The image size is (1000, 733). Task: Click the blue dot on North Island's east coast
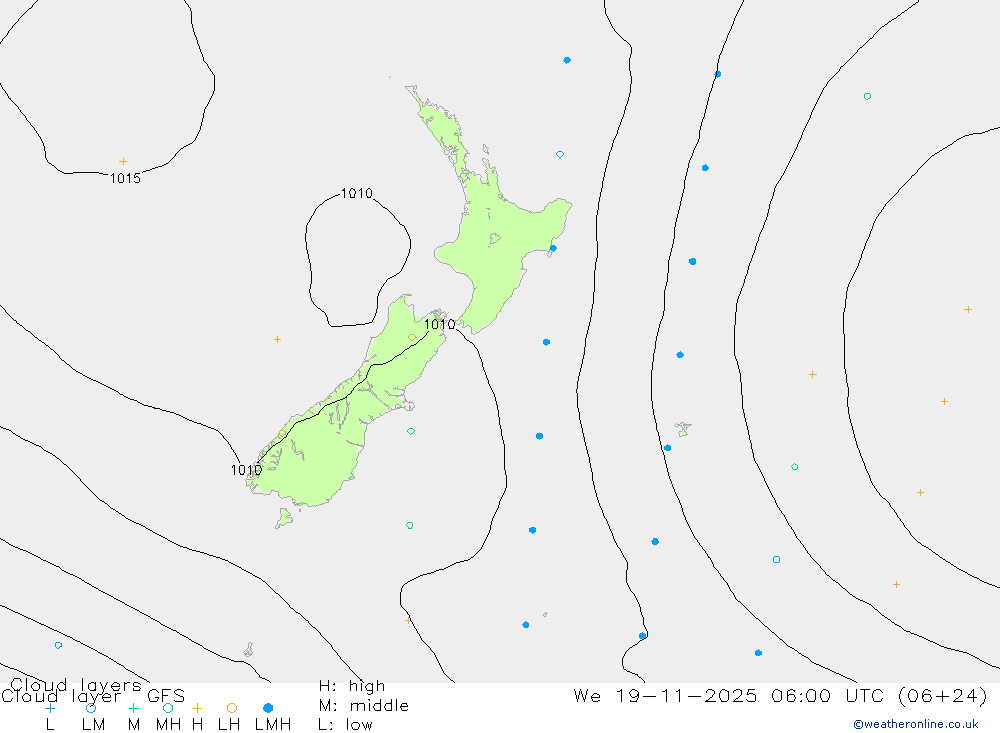point(553,248)
